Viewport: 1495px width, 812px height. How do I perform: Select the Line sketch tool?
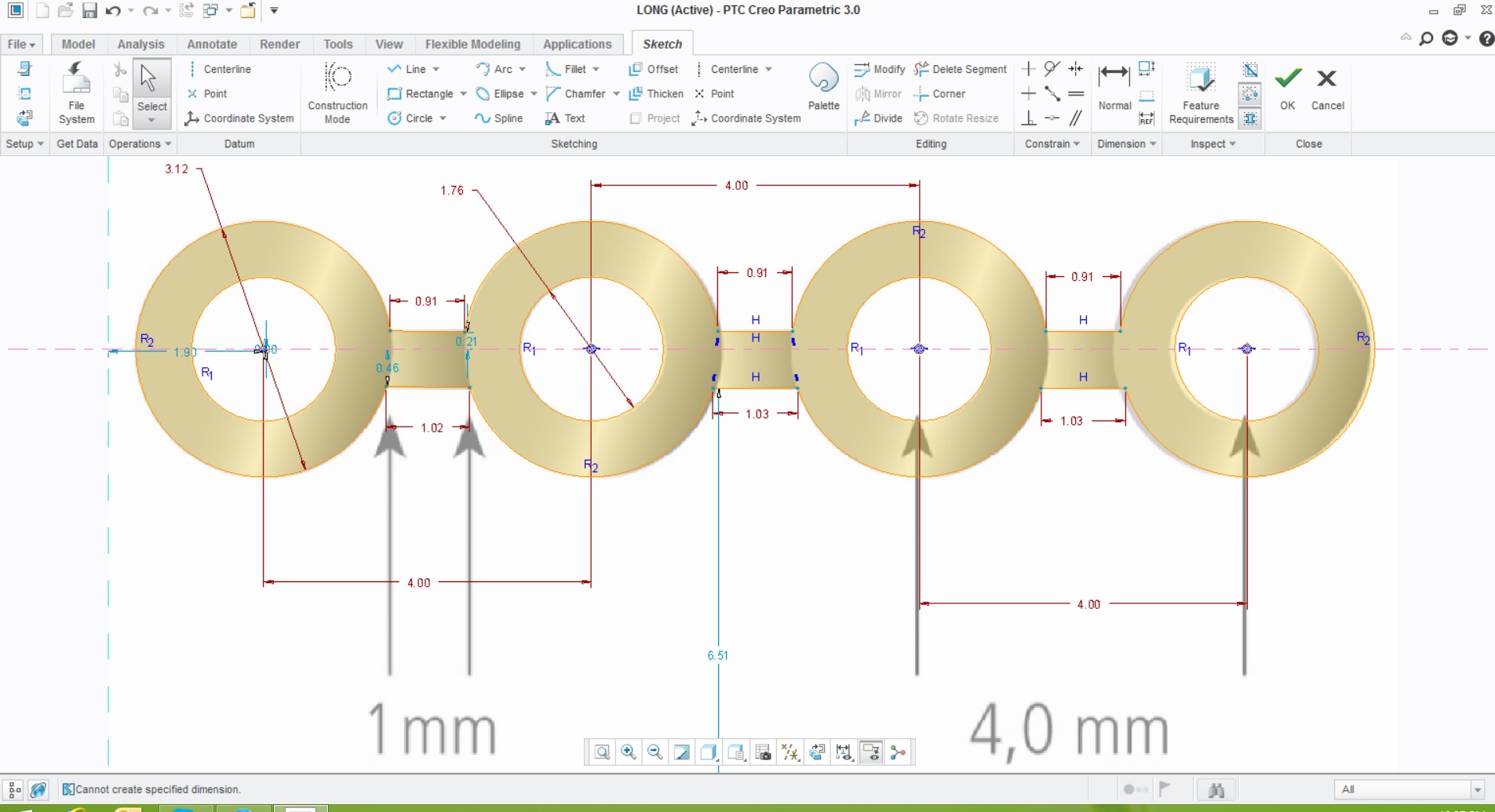[x=407, y=69]
